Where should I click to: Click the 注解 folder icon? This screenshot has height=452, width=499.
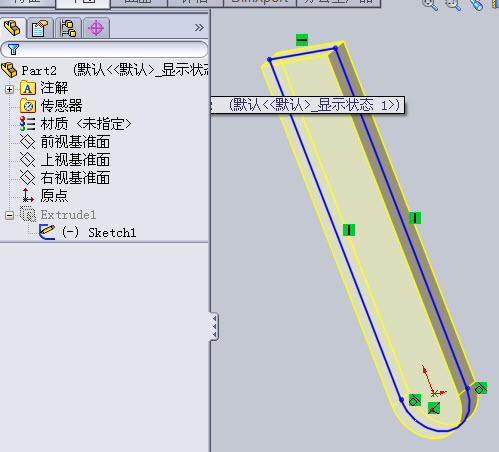[28, 88]
